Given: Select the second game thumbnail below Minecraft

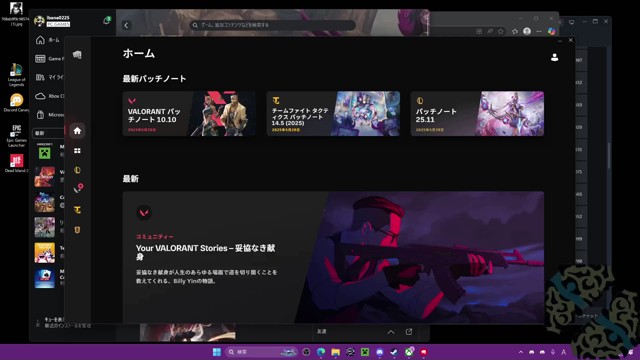Looking at the screenshot, I should (x=44, y=202).
